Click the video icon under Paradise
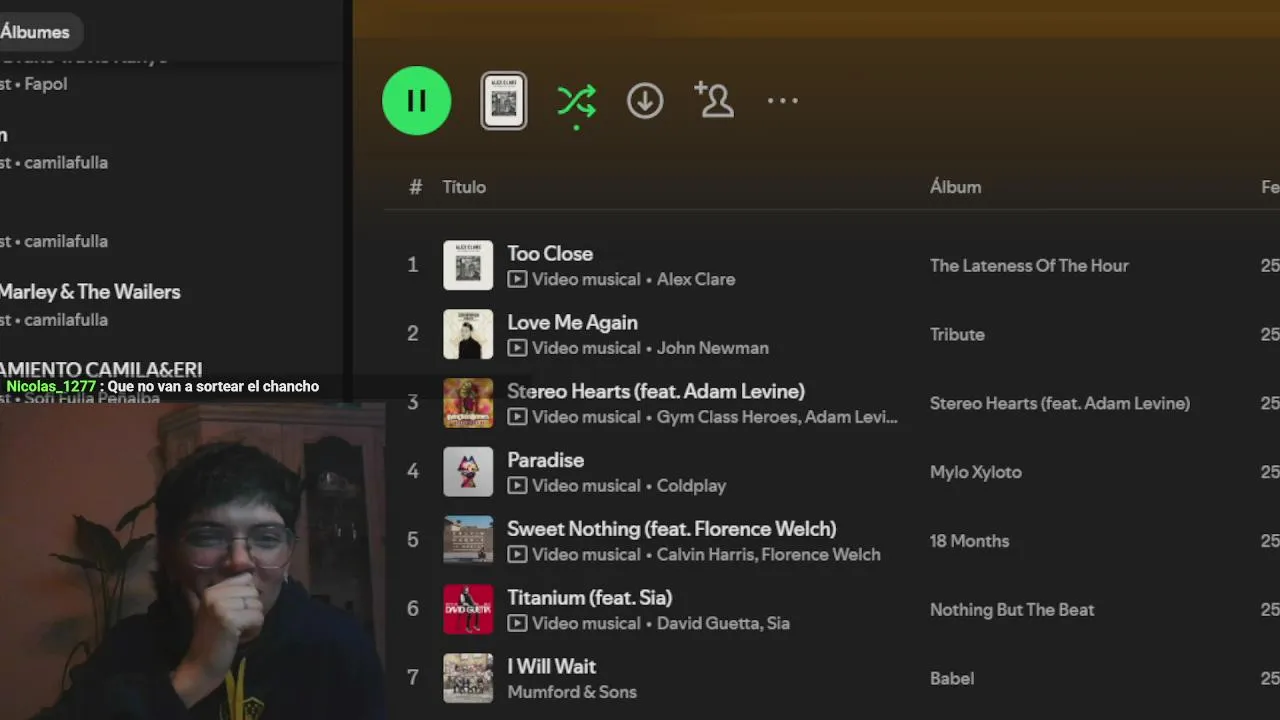This screenshot has width=1280, height=720. click(517, 486)
